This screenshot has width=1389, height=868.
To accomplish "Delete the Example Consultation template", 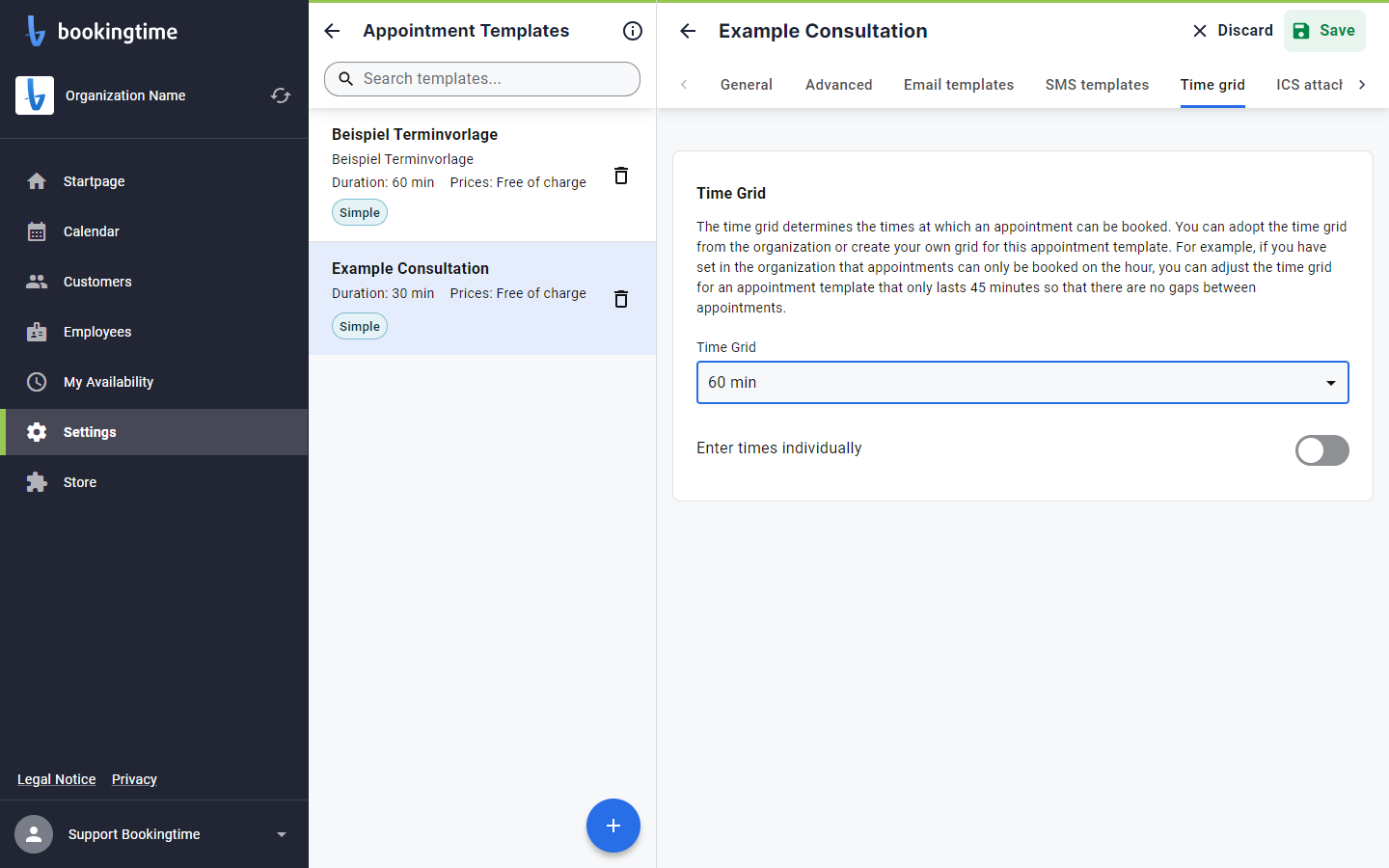I will click(621, 299).
